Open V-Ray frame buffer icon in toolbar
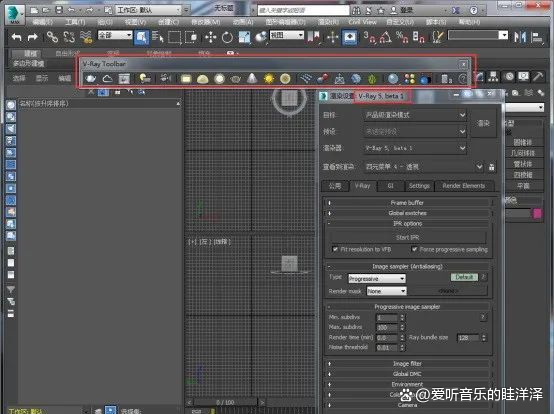 pos(124,78)
